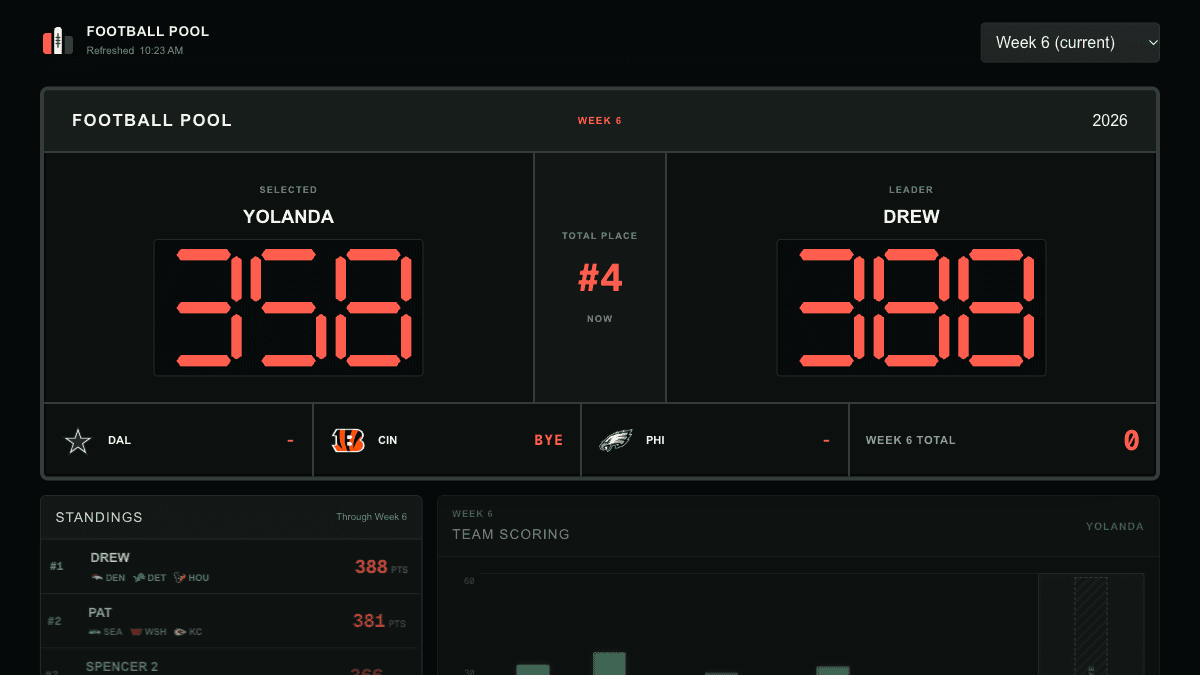Viewport: 1200px width, 675px height.
Task: Click the Total Place #4 tile
Action: (600, 278)
